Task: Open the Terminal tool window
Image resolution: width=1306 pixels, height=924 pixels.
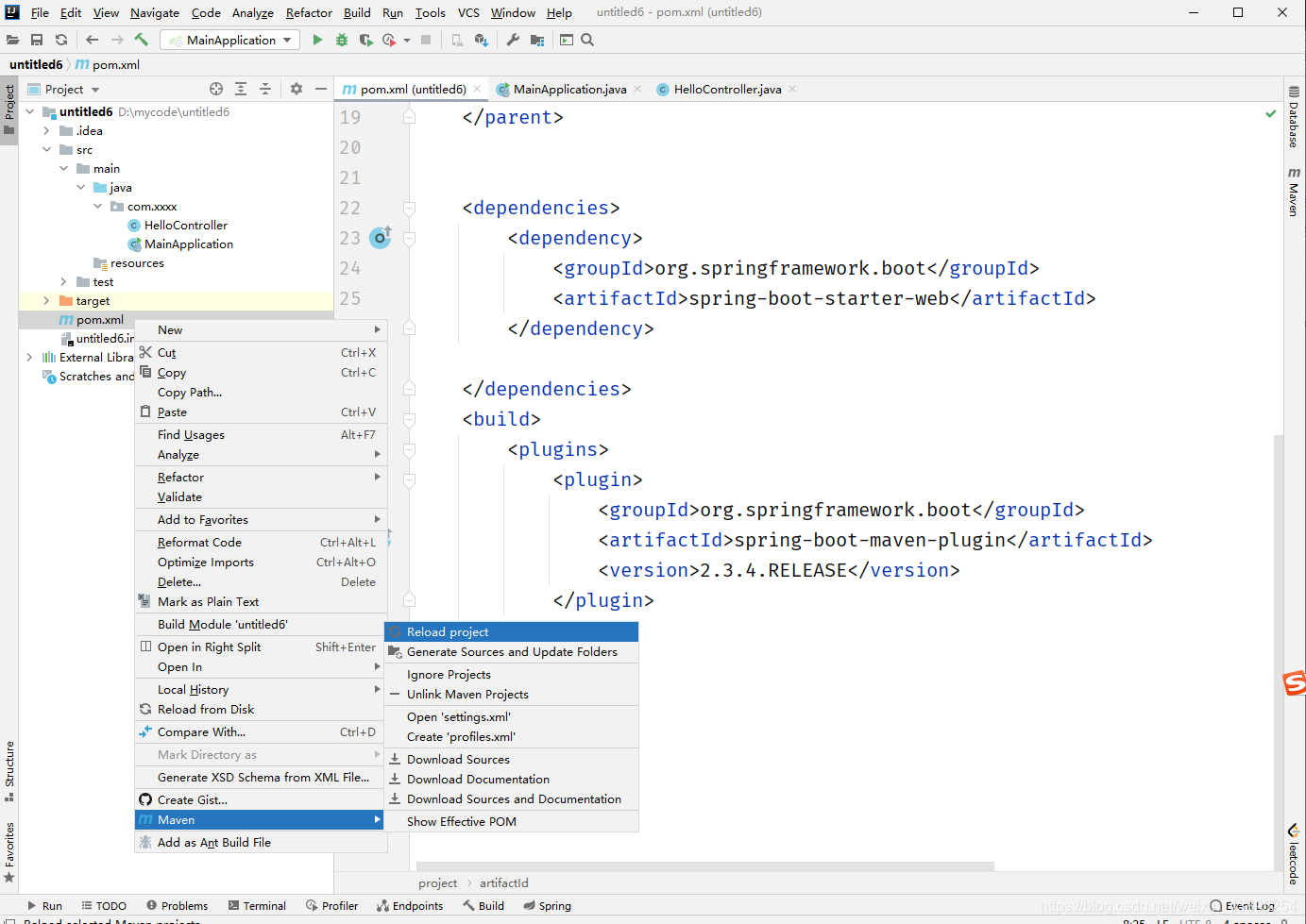Action: coord(257,905)
